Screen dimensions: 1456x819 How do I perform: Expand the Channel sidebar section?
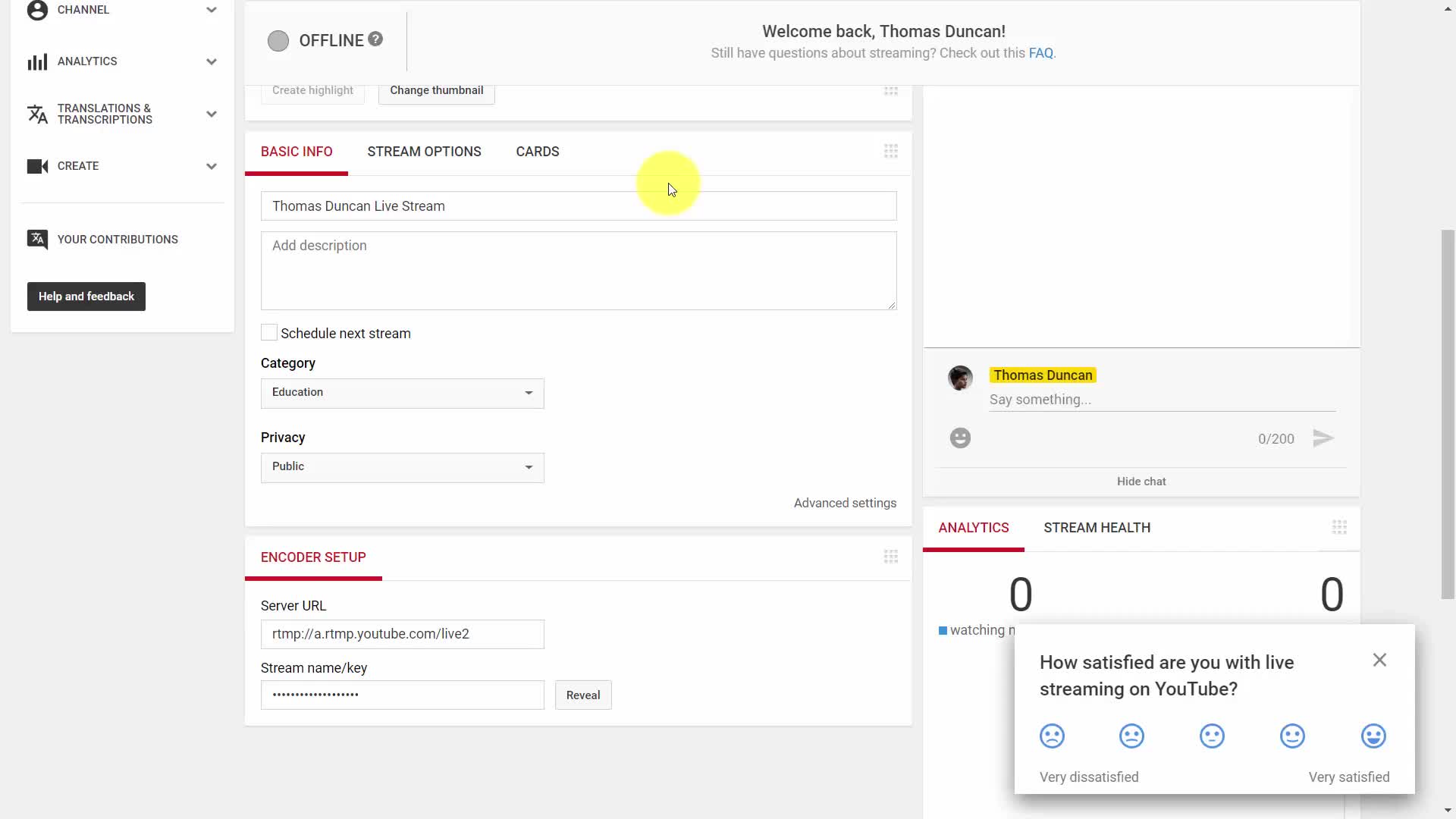tap(212, 10)
